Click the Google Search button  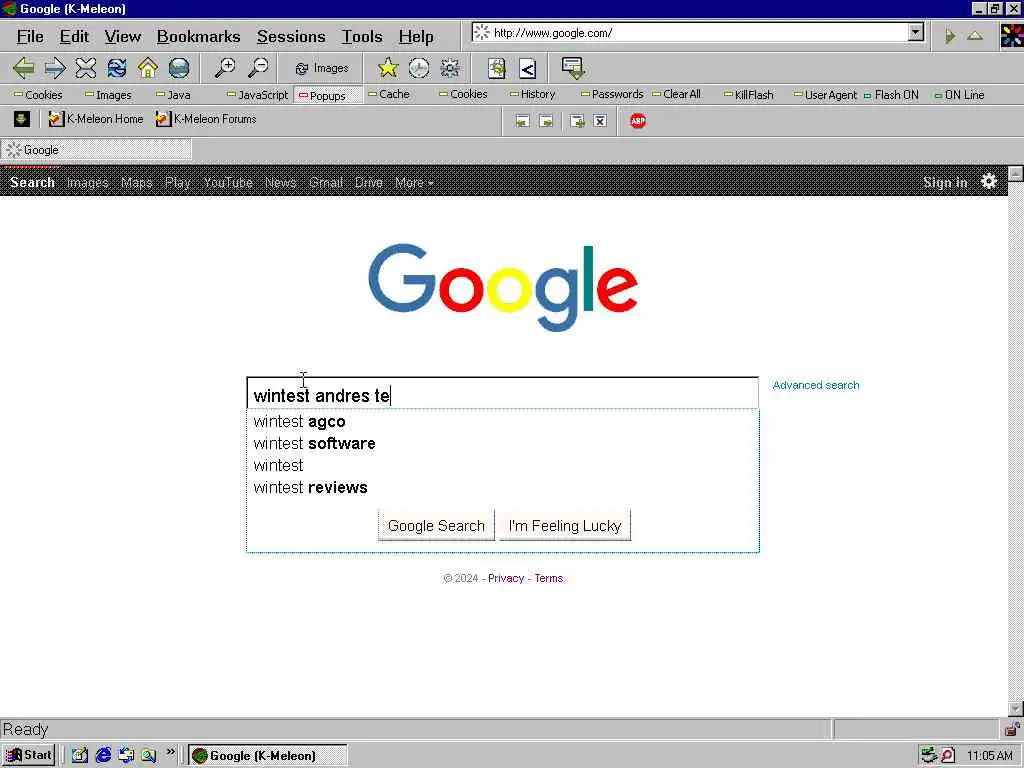(436, 526)
